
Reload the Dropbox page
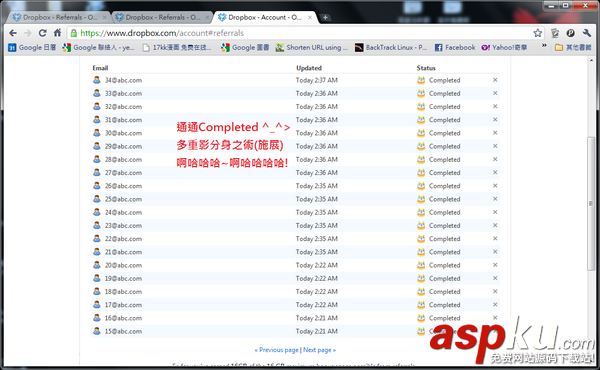pyautogui.click(x=42, y=33)
